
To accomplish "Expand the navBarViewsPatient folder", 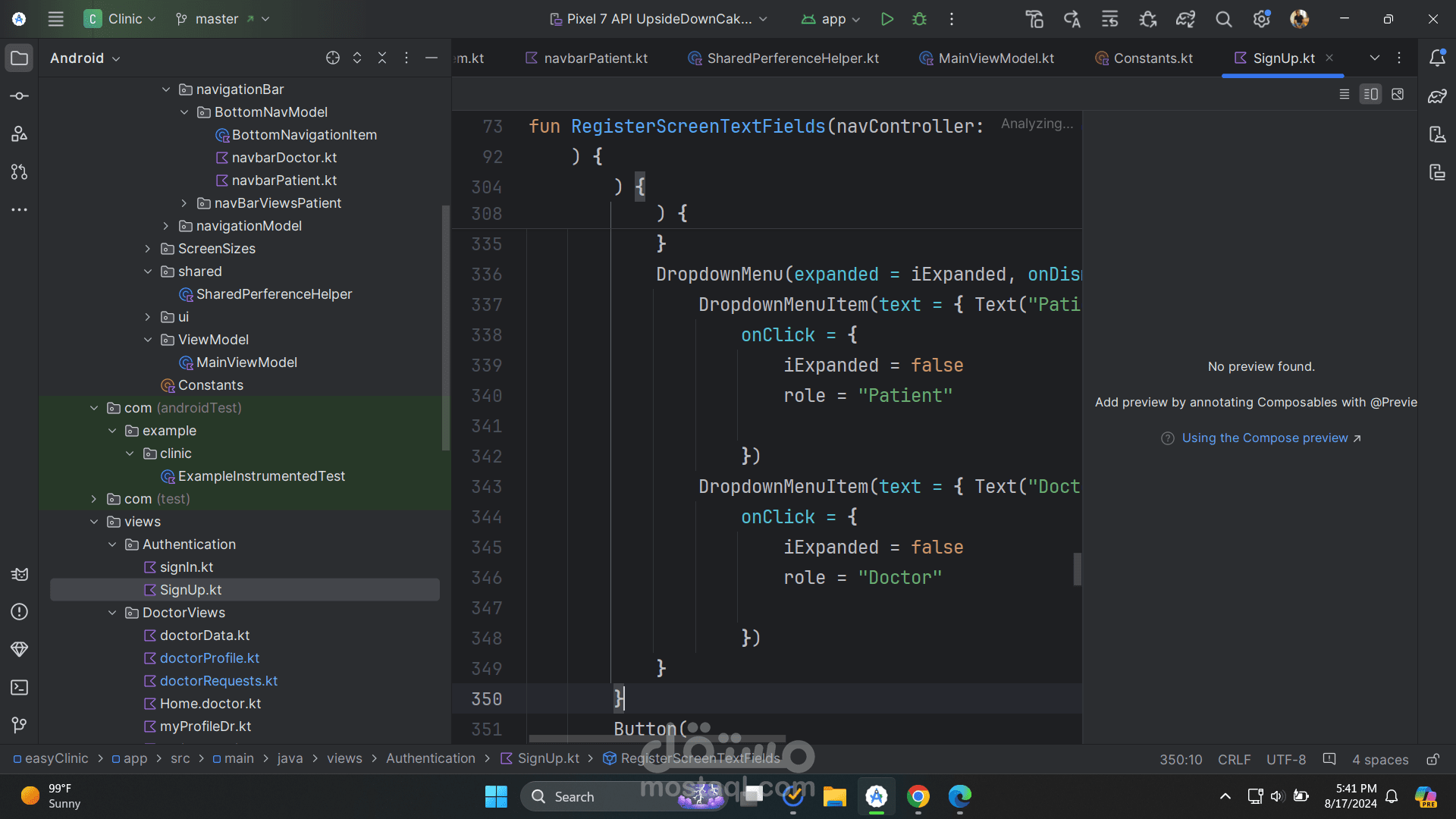I will coord(184,203).
